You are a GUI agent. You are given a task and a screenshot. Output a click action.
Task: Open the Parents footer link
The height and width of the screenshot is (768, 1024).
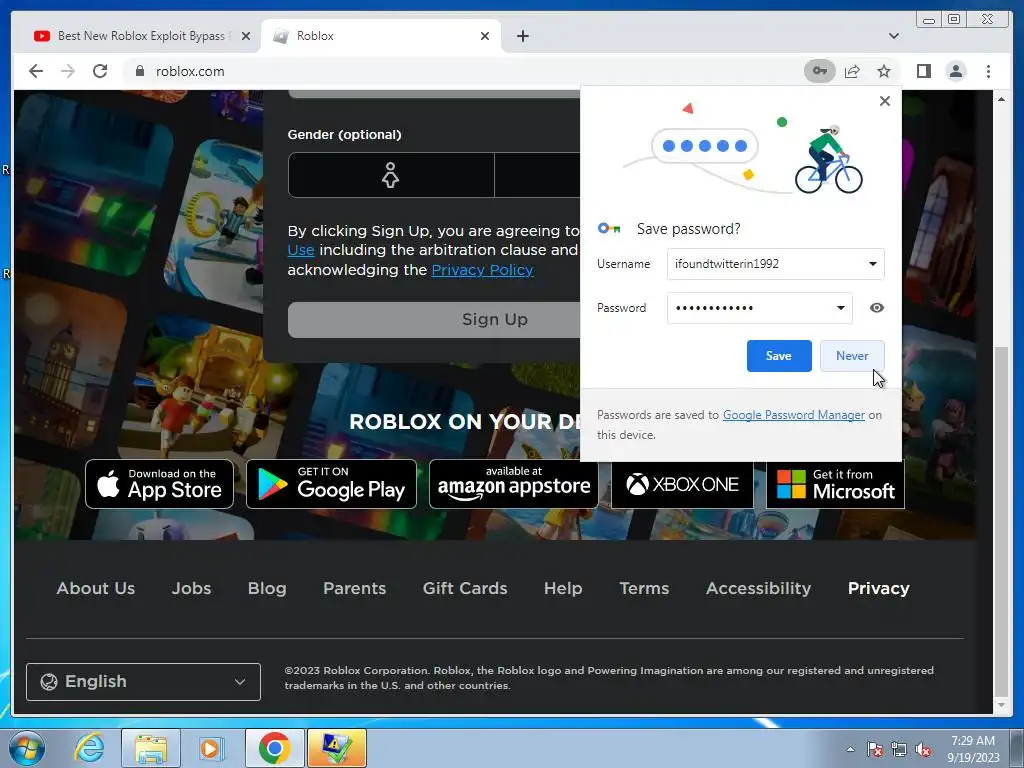click(x=355, y=588)
